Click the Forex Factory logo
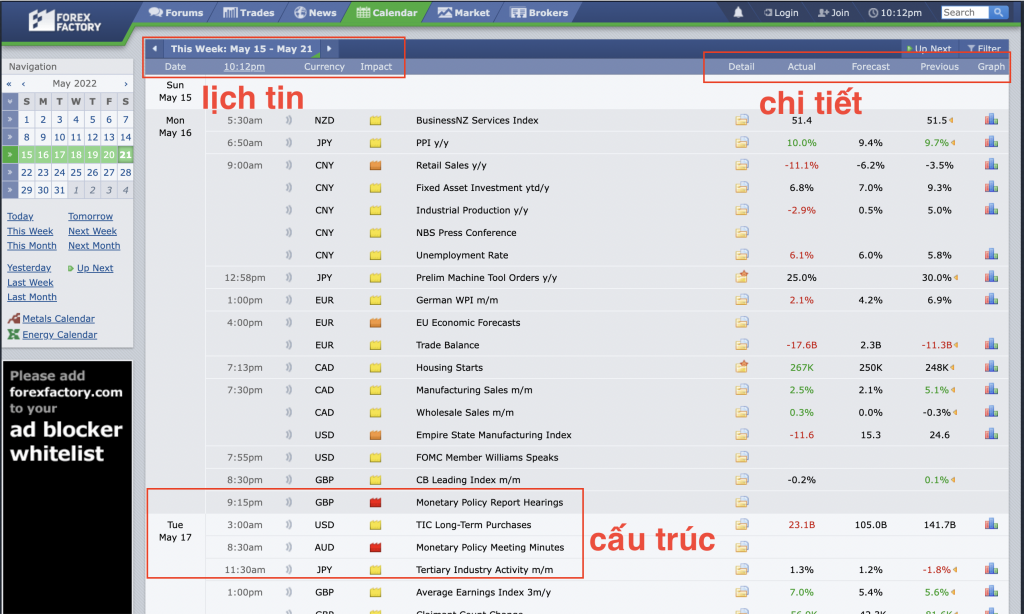 65,21
